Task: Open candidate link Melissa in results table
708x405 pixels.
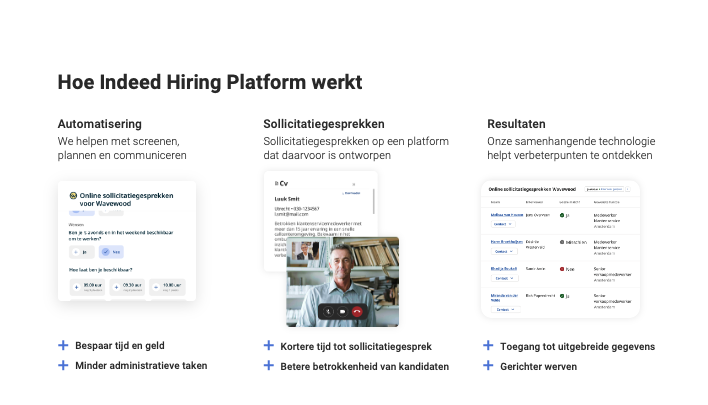Action: pyautogui.click(x=507, y=215)
